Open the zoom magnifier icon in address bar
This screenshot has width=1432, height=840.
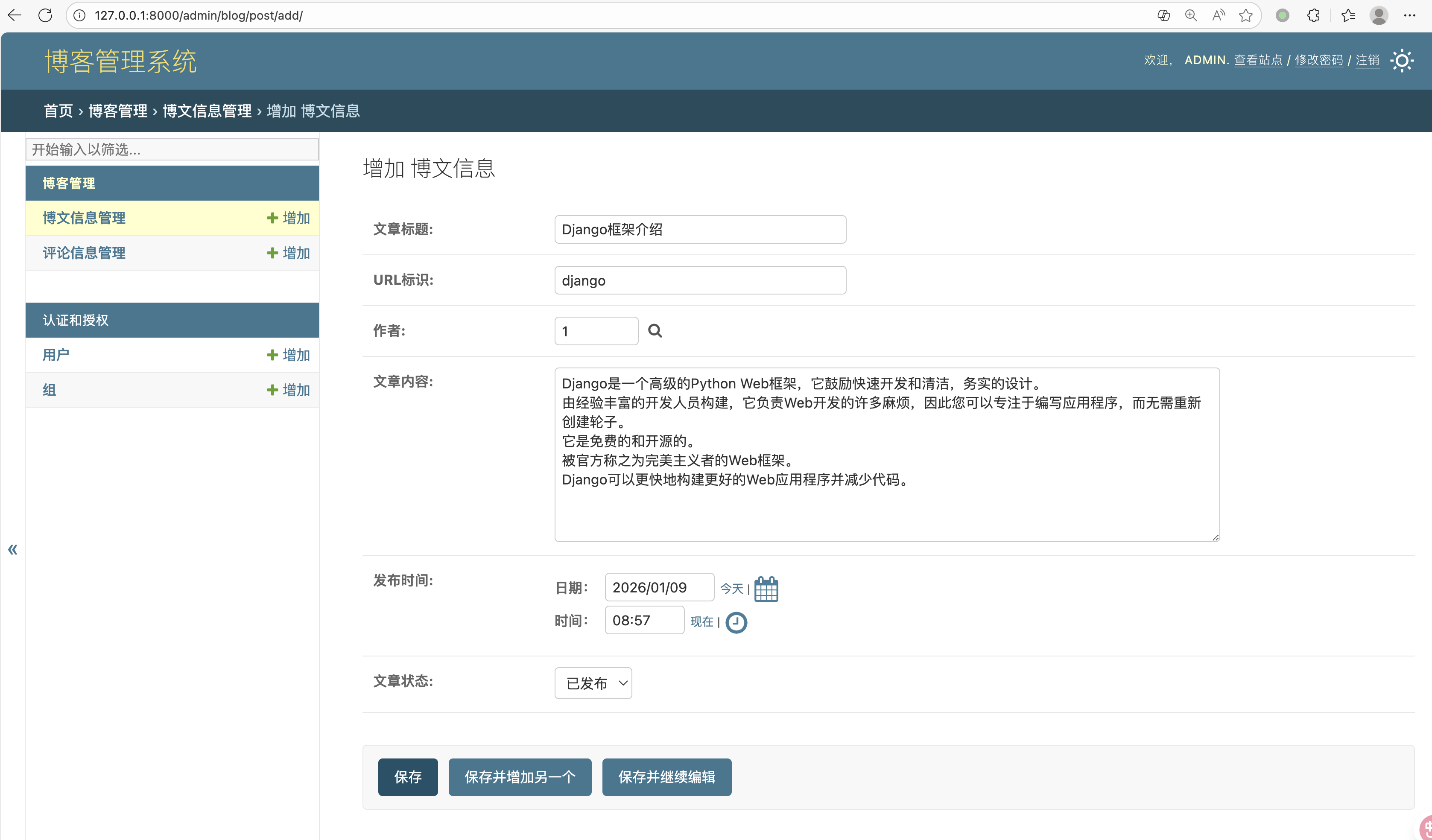tap(1191, 15)
